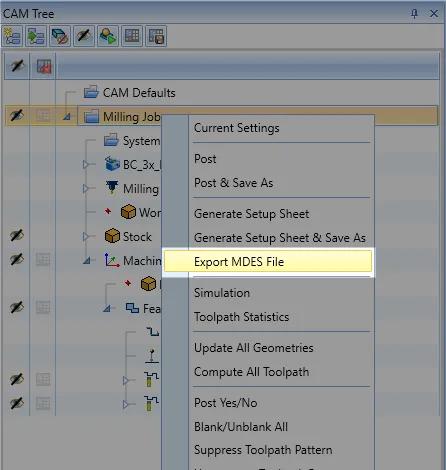
Task: Click the last toolbar icon with sheet
Action: tap(156, 36)
